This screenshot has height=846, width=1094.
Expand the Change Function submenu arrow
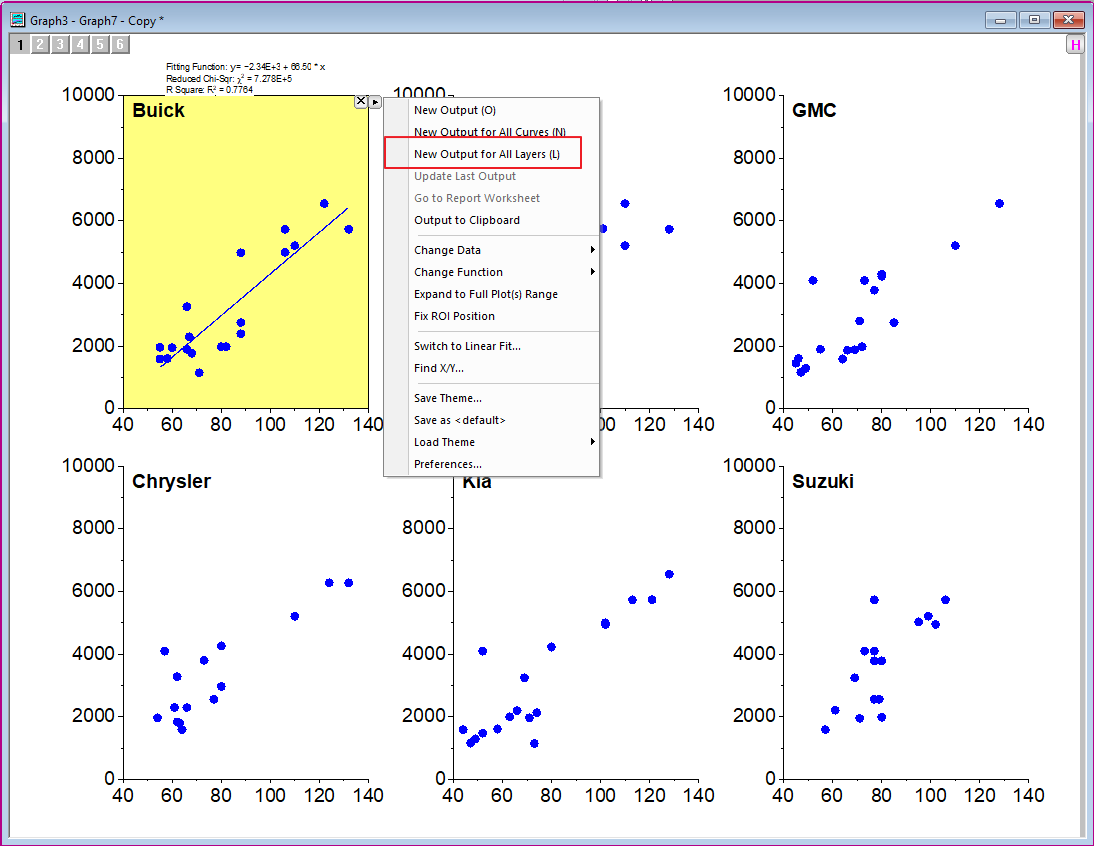point(592,272)
